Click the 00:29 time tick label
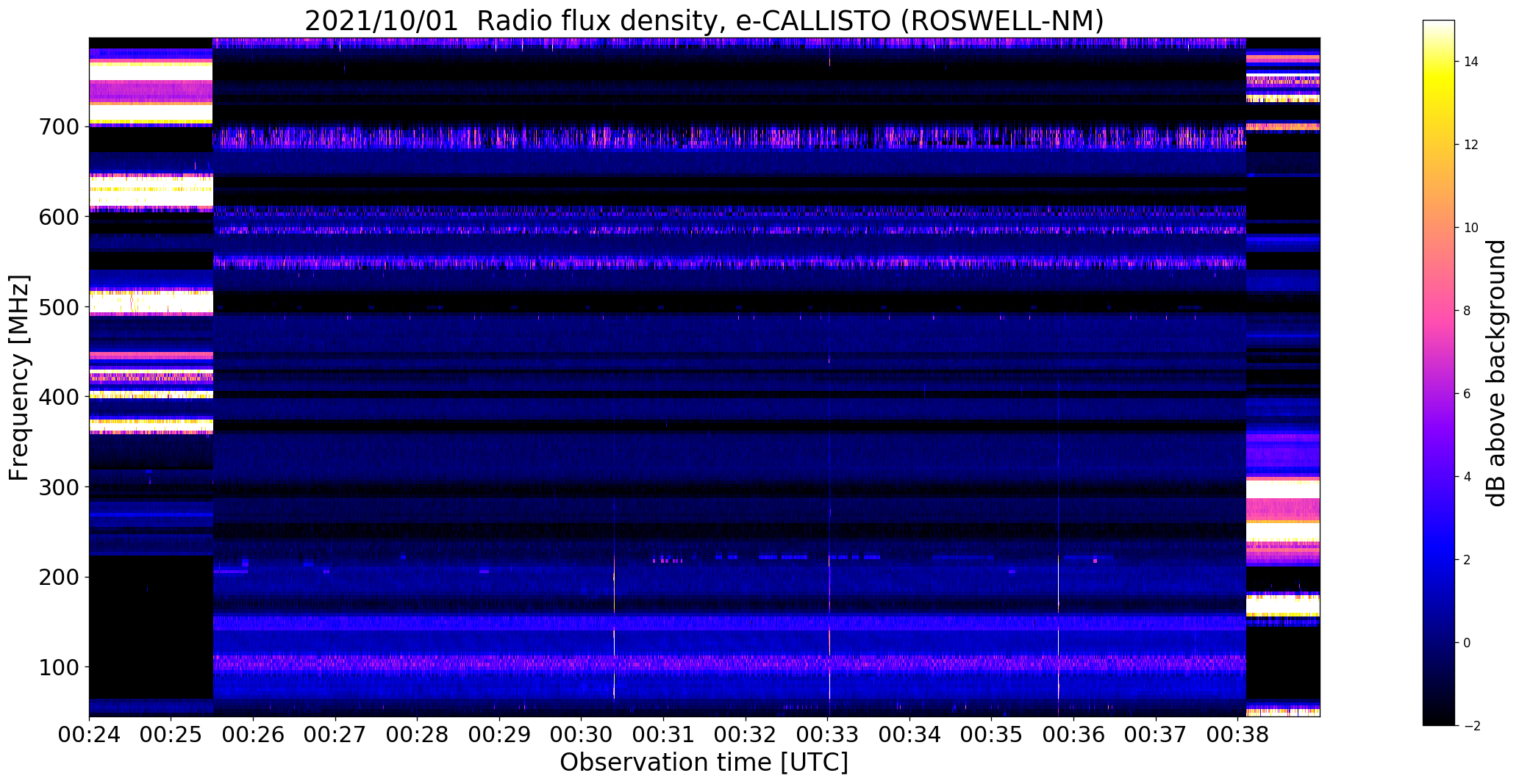This screenshot has width=1519, height=784. (x=499, y=735)
